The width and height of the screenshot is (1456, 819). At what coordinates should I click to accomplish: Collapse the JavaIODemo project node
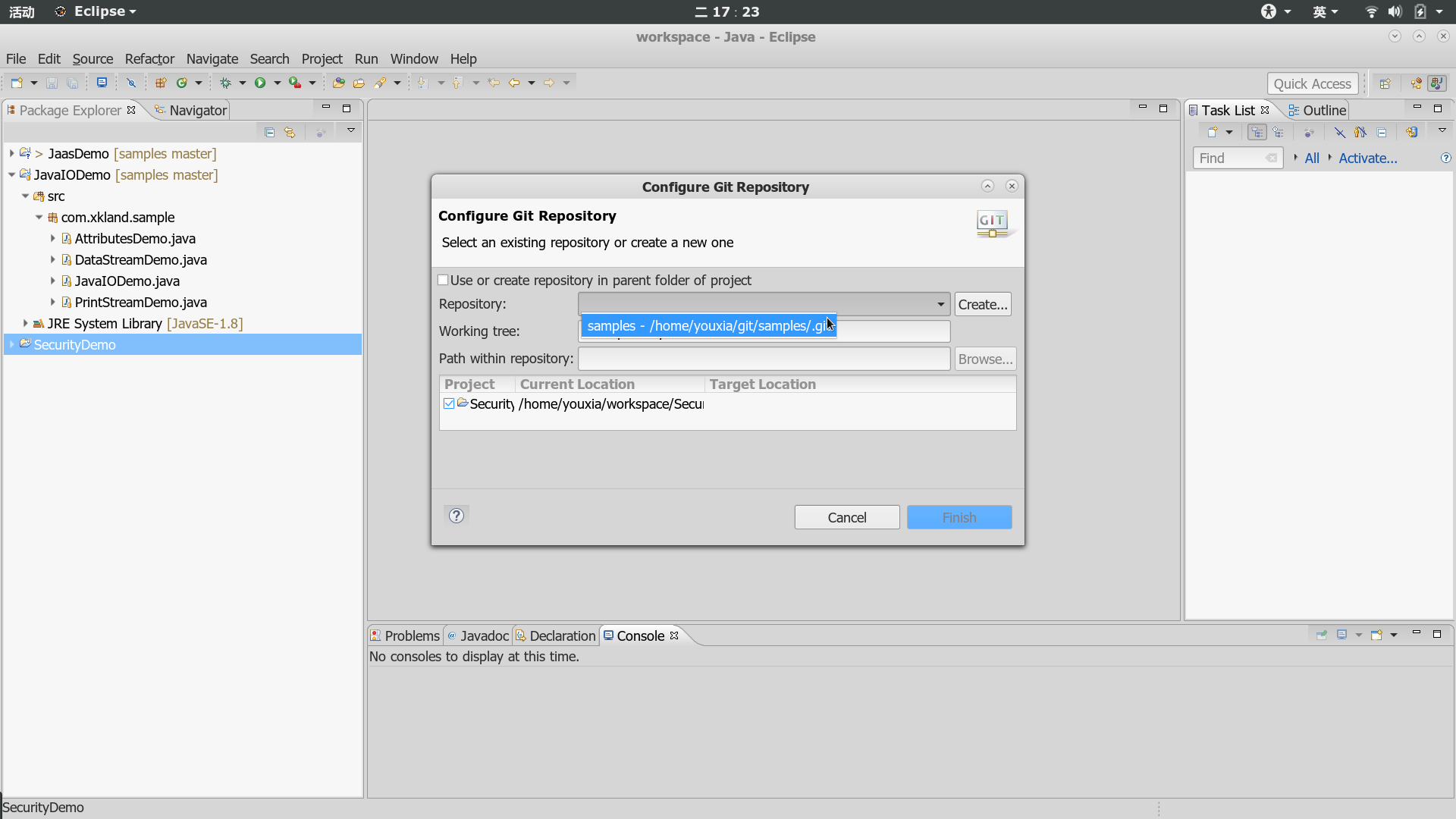tap(11, 174)
